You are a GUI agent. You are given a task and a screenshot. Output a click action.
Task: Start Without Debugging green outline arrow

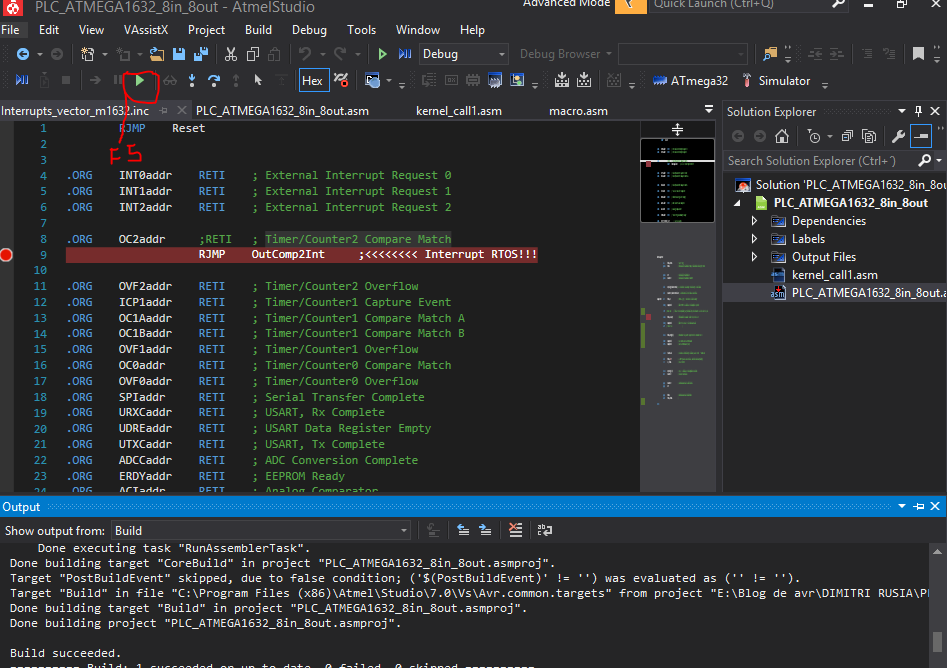point(382,54)
